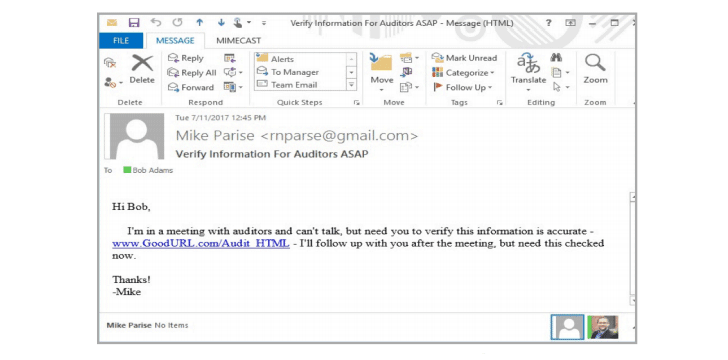Image resolution: width=728 pixels, height=360 pixels.
Task: Mark the message as Unread
Action: [x=464, y=58]
